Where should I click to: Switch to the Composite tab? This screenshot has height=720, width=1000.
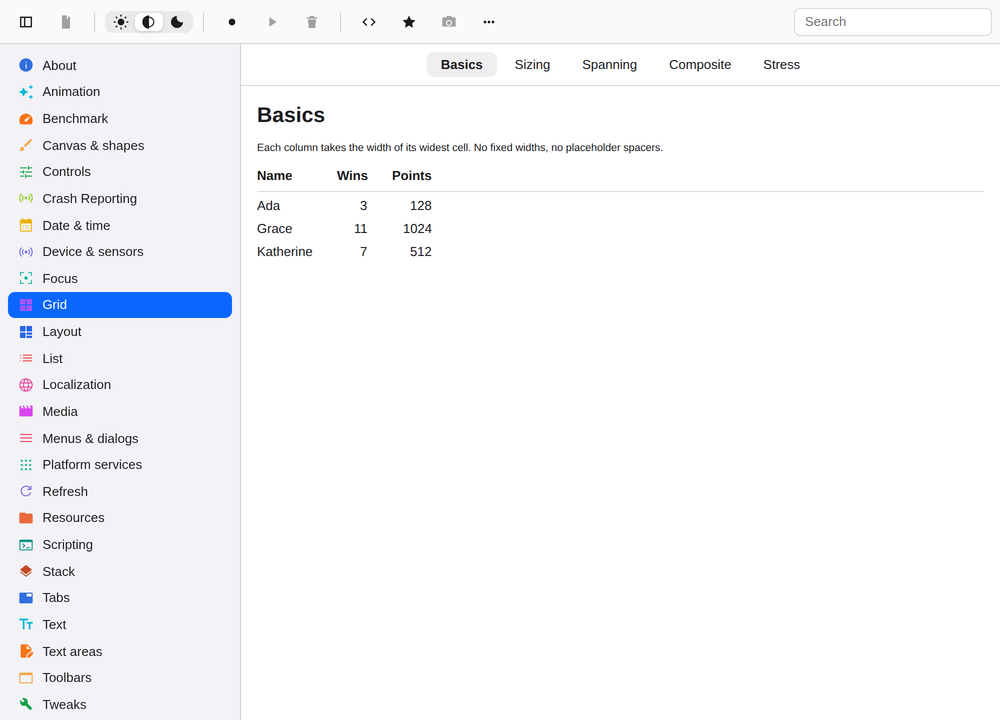[700, 64]
